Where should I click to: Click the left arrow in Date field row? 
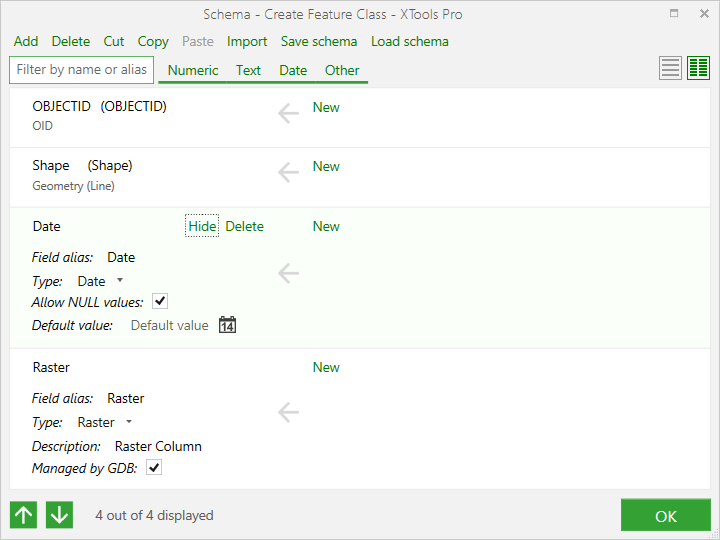(288, 273)
